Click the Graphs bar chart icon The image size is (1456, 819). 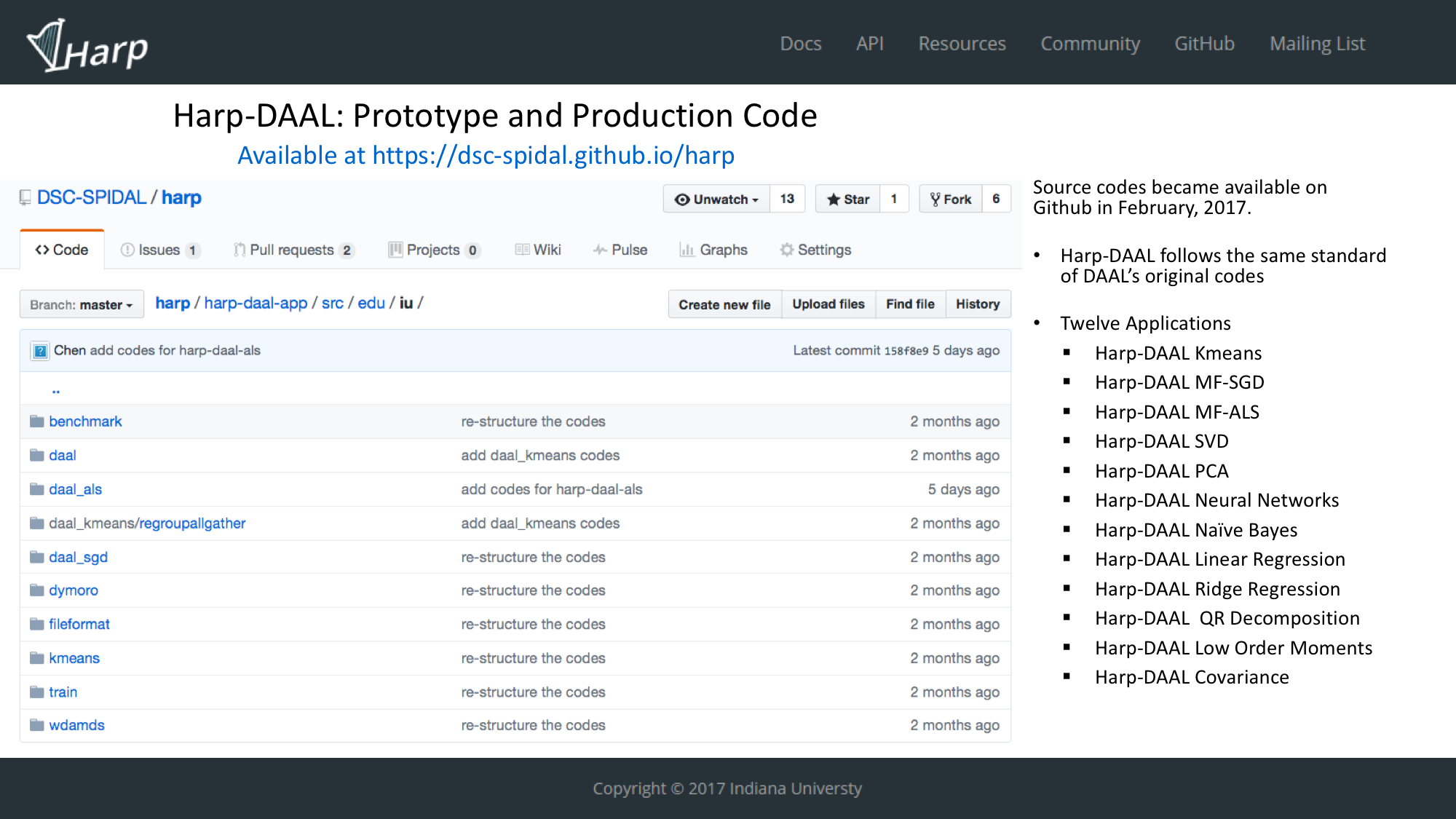[x=687, y=250]
